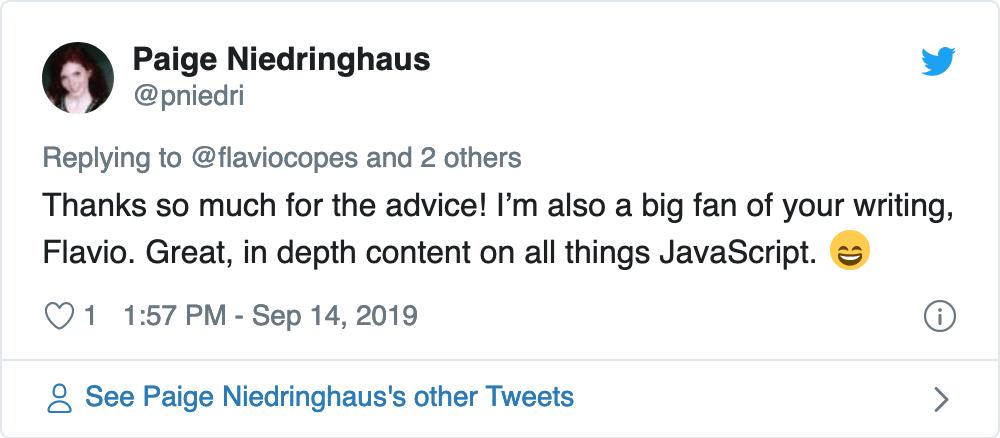Viewport: 1000px width, 438px height.
Task: Click the Twitter bird logo
Action: [938, 63]
